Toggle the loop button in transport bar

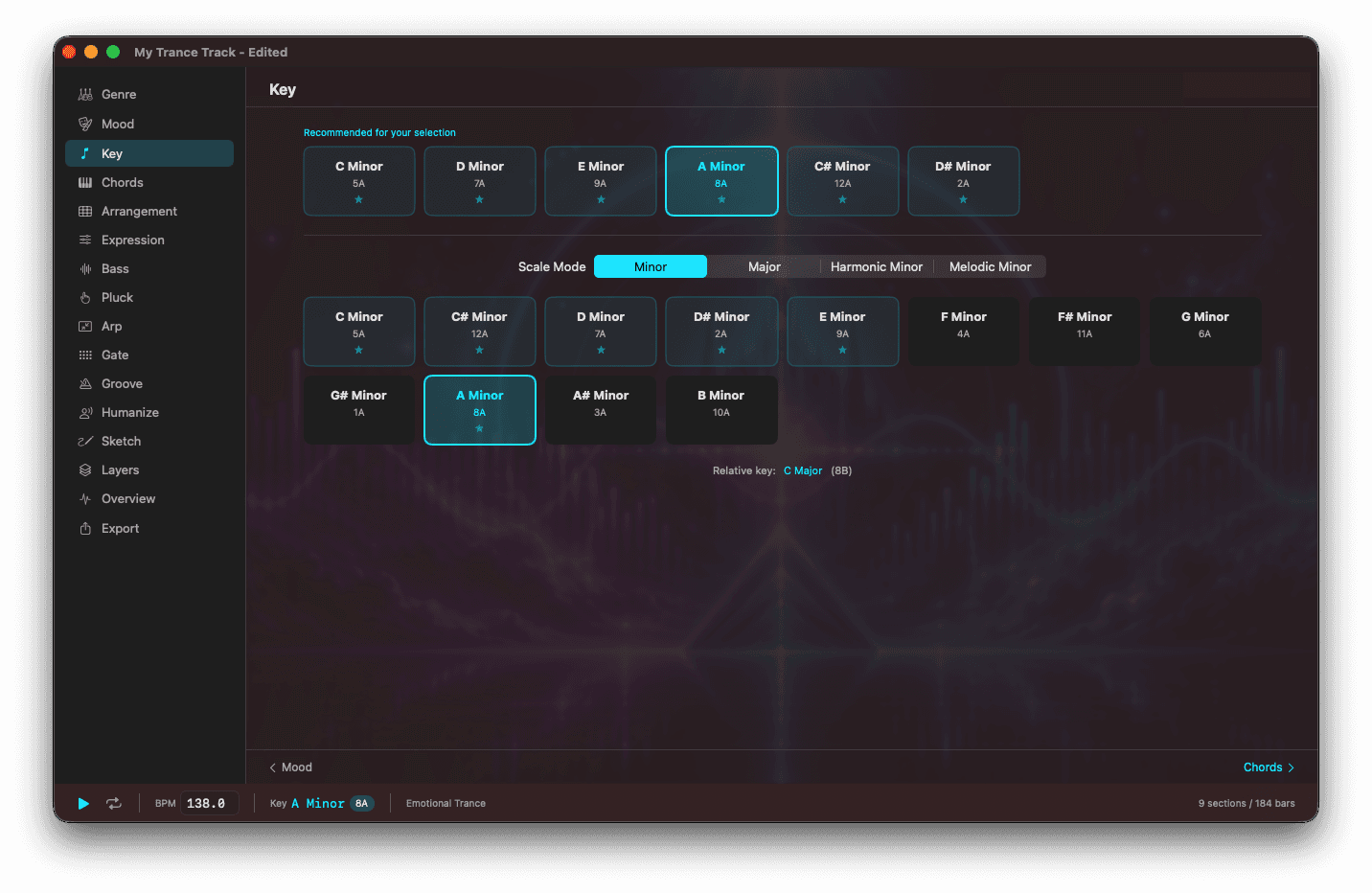coord(114,803)
